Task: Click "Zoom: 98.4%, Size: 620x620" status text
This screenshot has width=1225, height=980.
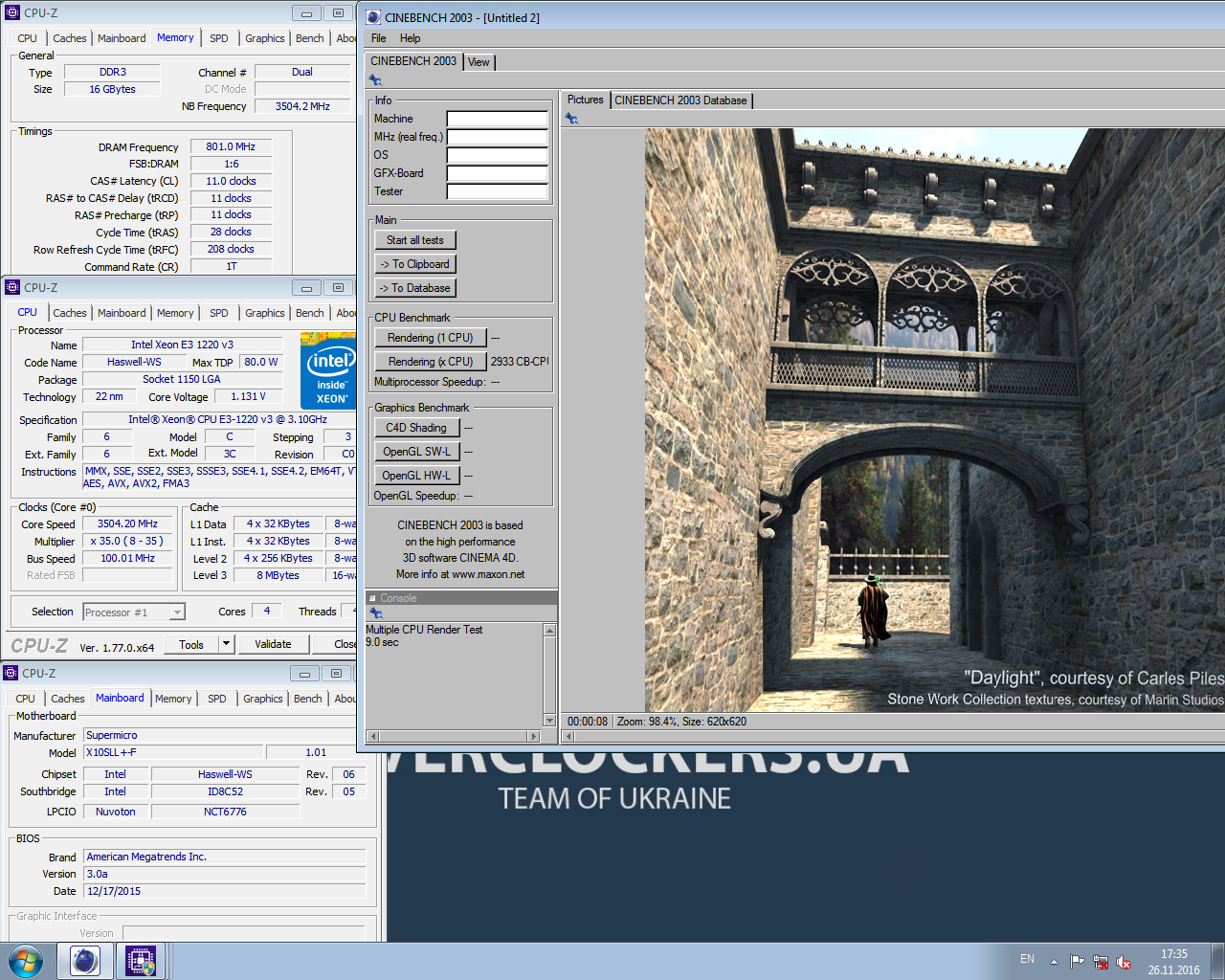Action: coord(681,722)
